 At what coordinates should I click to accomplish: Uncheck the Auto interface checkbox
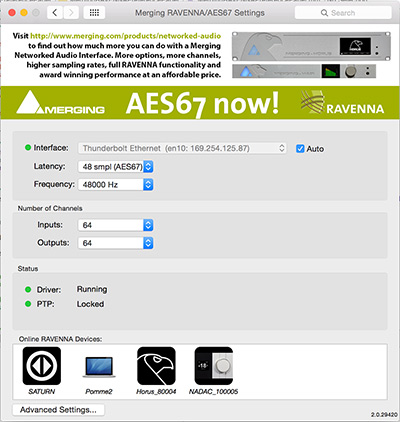pyautogui.click(x=300, y=149)
